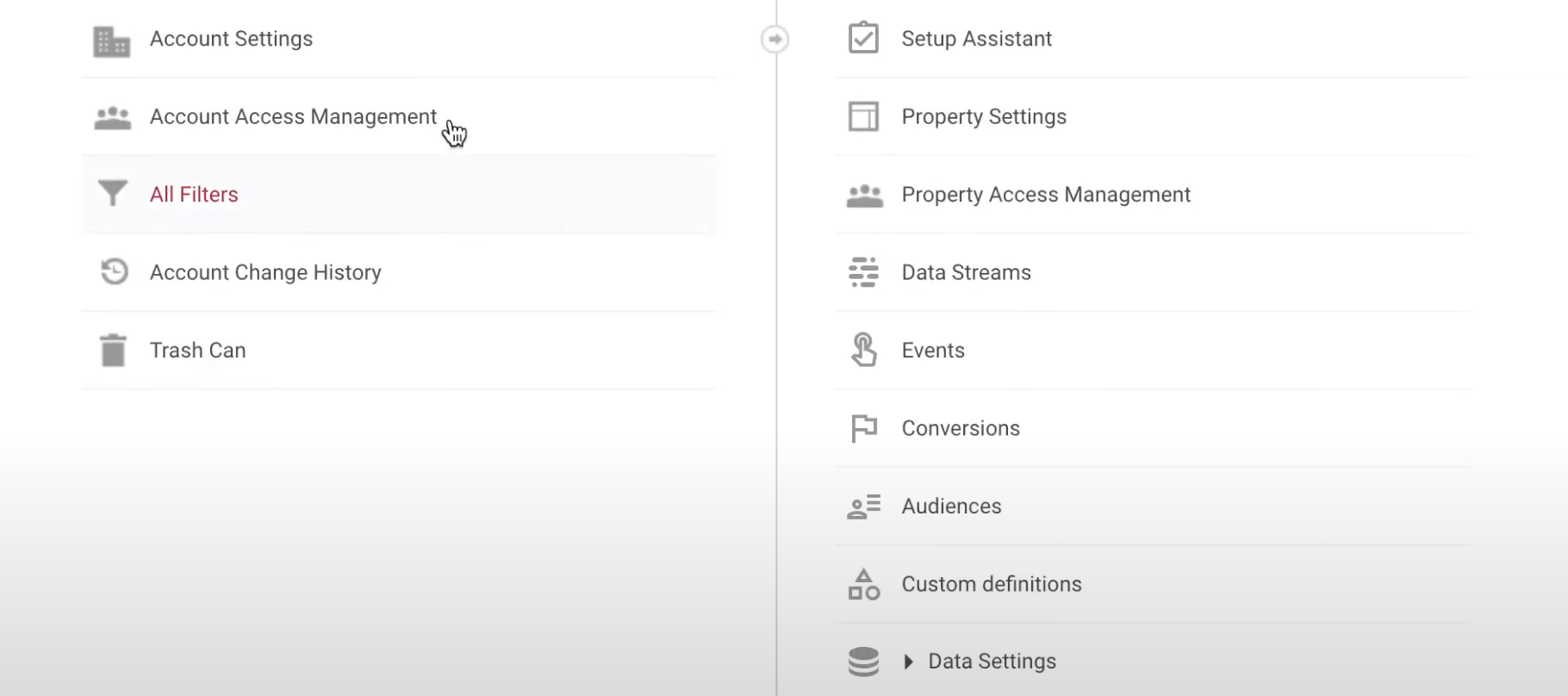Viewport: 1568px width, 696px height.
Task: Click the Trash Can bin icon
Action: tap(113, 351)
